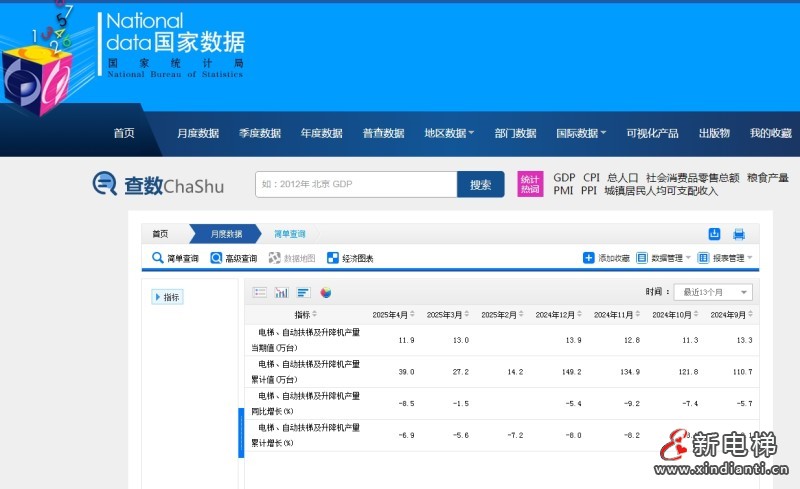Show data as horizontal bar chart
800x489 pixels.
click(x=304, y=292)
